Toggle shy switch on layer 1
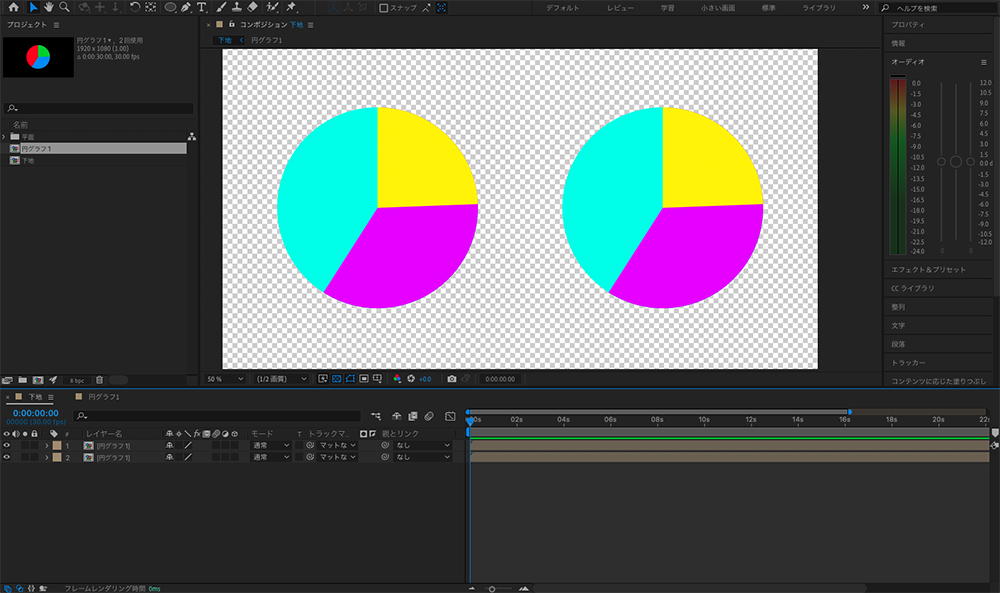Screen dimensions: 1000x593 point(170,446)
